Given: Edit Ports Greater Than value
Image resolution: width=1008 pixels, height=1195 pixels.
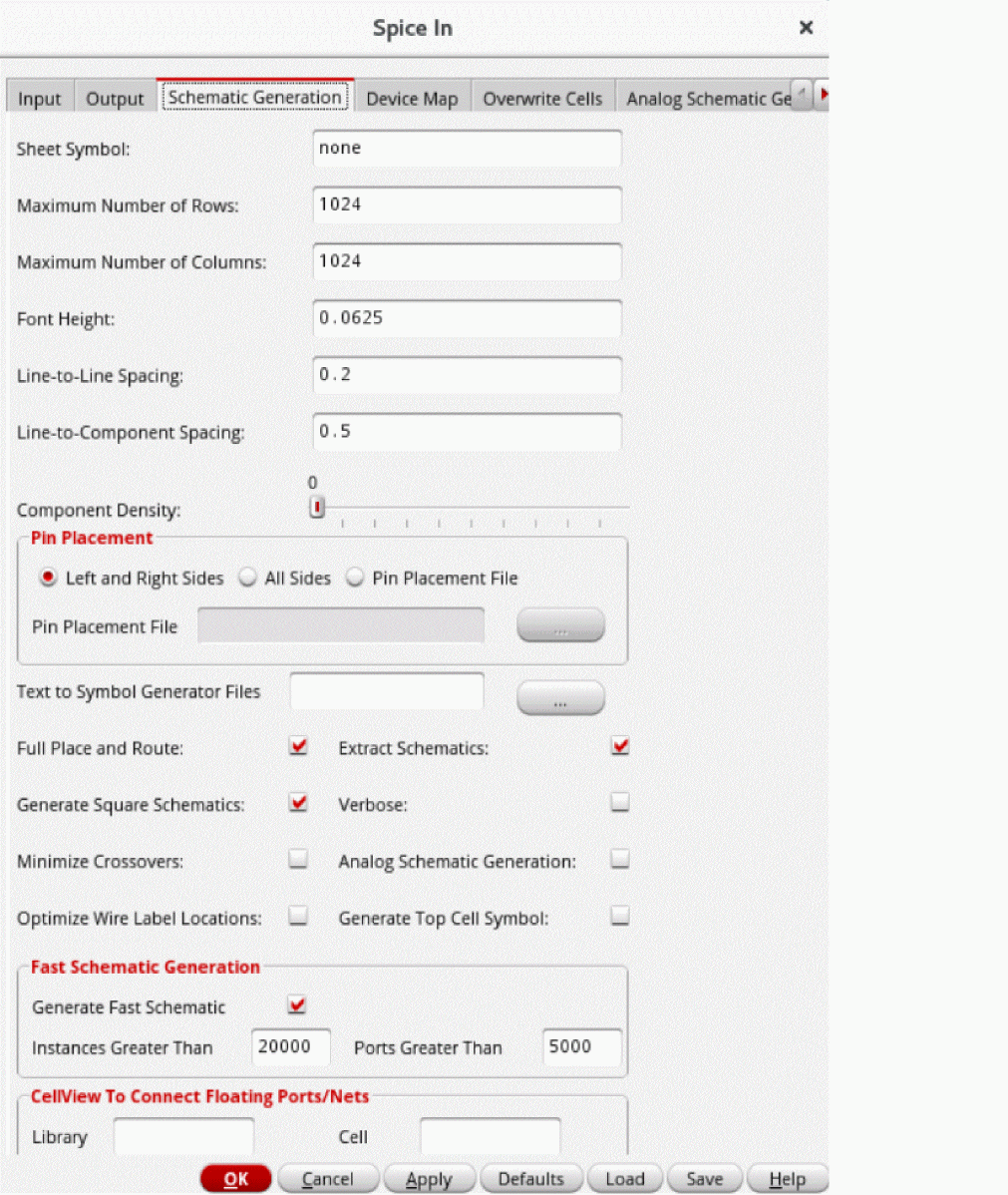Looking at the screenshot, I should (x=582, y=1047).
